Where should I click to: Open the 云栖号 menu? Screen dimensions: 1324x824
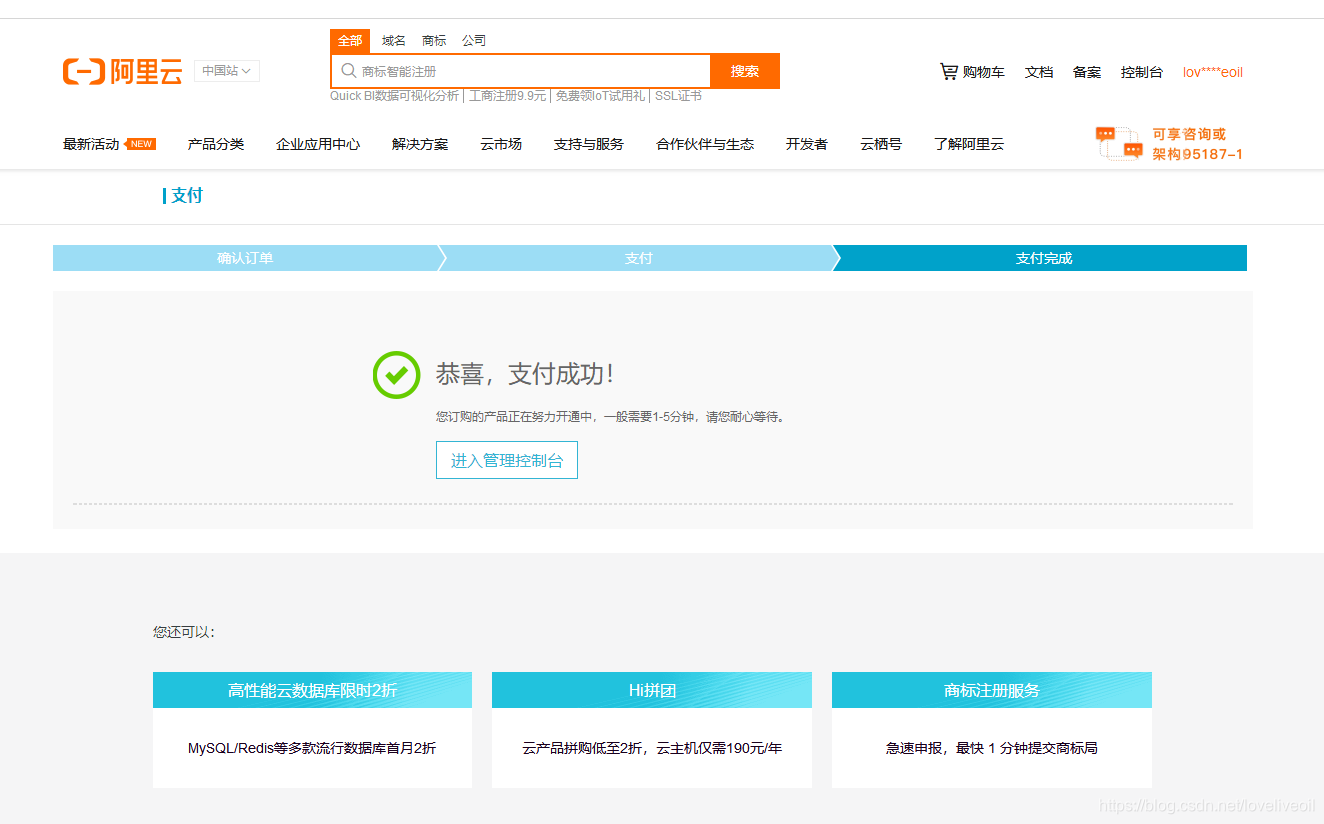point(881,144)
